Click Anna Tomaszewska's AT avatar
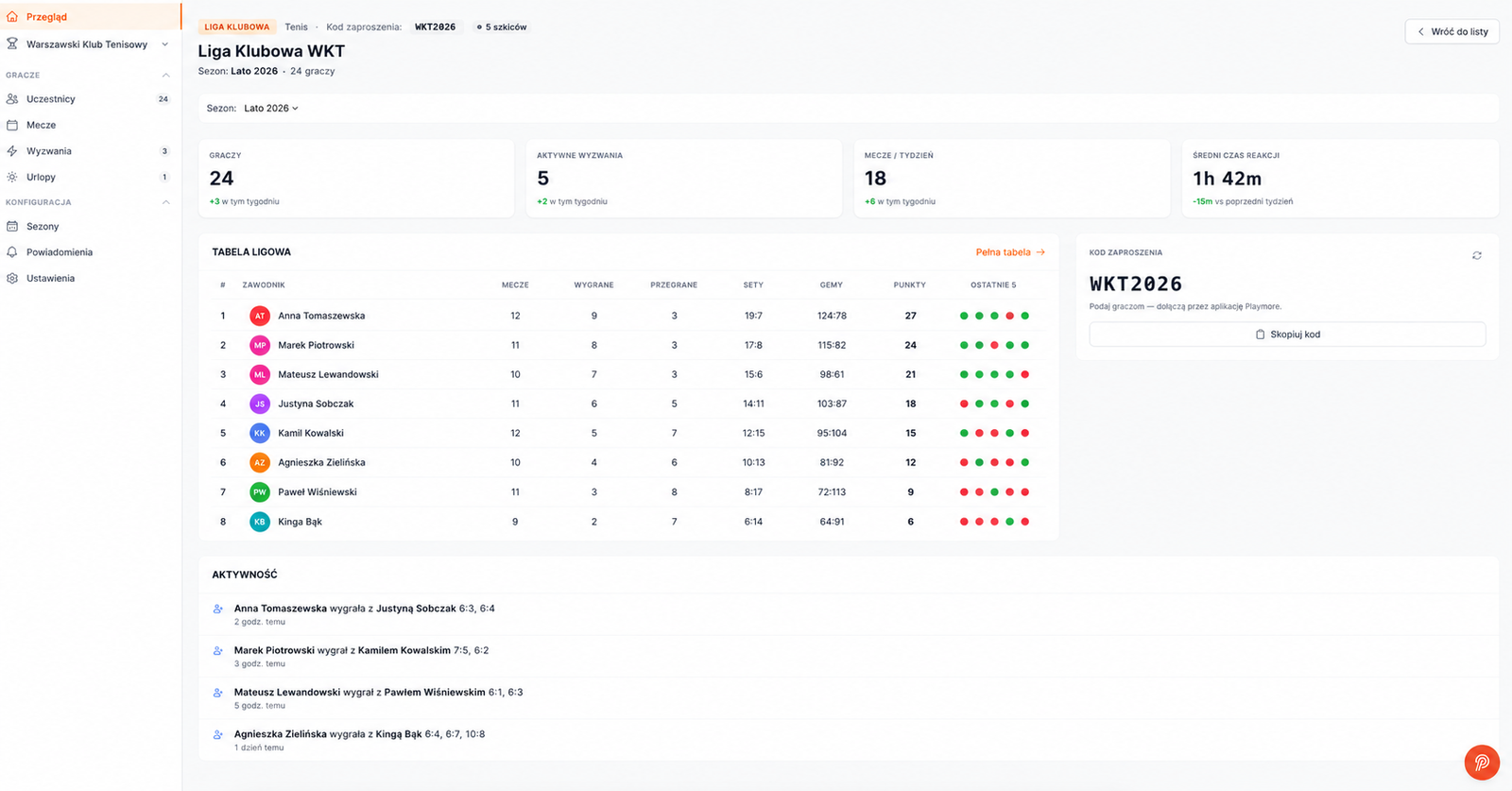 260,316
